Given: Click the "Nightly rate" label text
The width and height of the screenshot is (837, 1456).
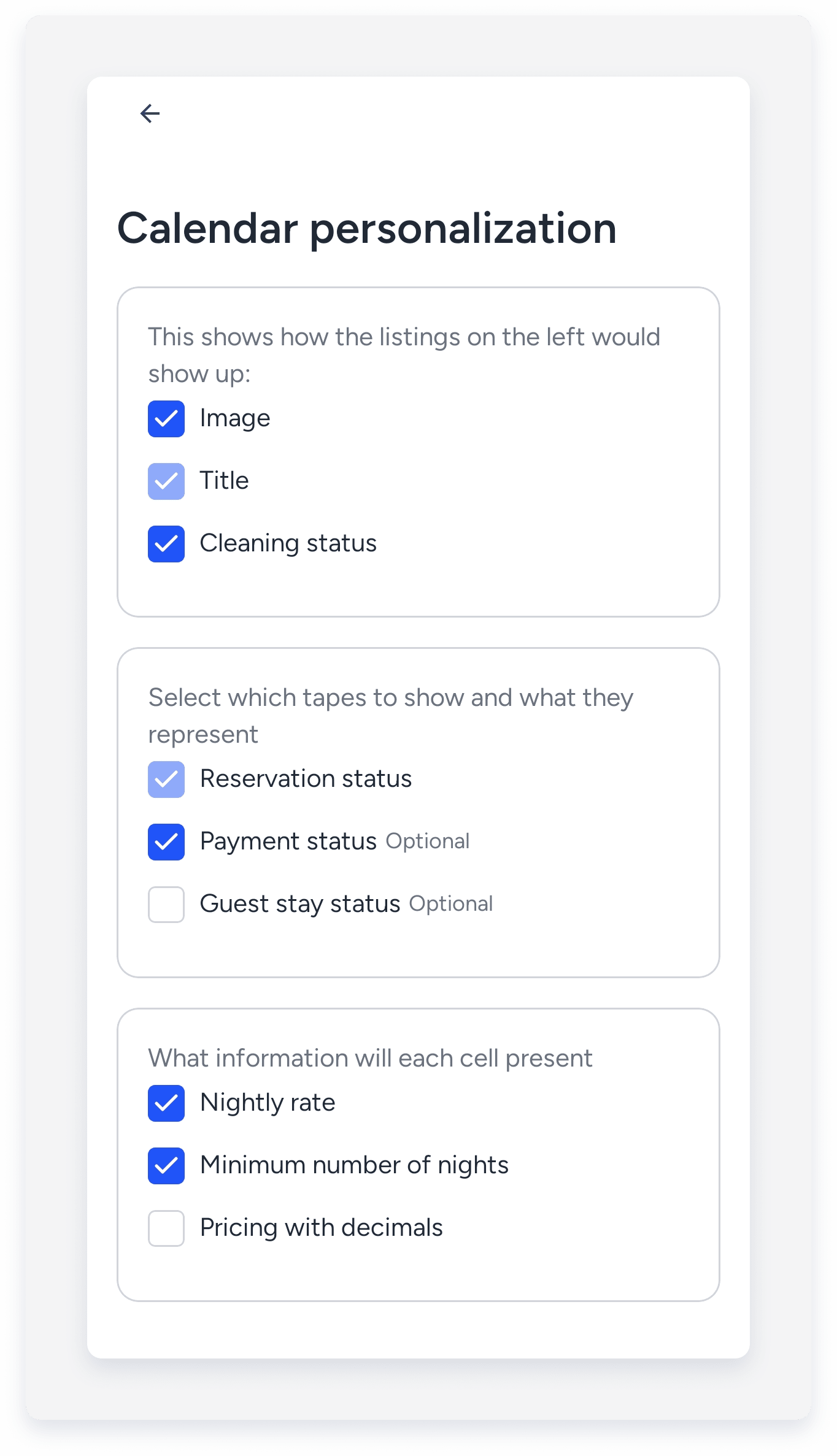Looking at the screenshot, I should 268,1103.
